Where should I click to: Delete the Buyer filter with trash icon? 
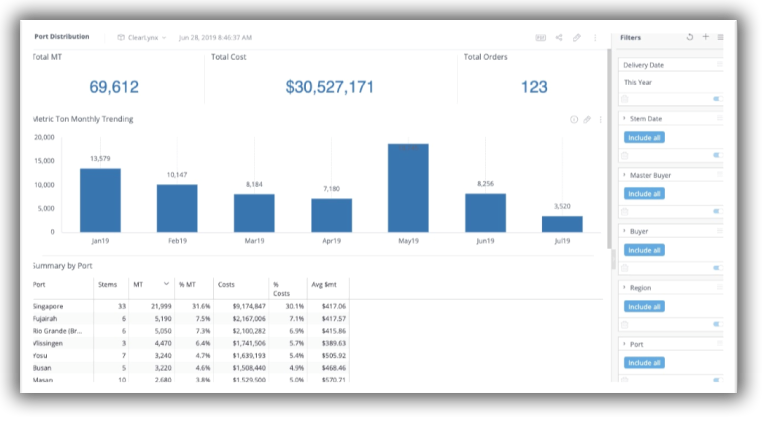[624, 268]
